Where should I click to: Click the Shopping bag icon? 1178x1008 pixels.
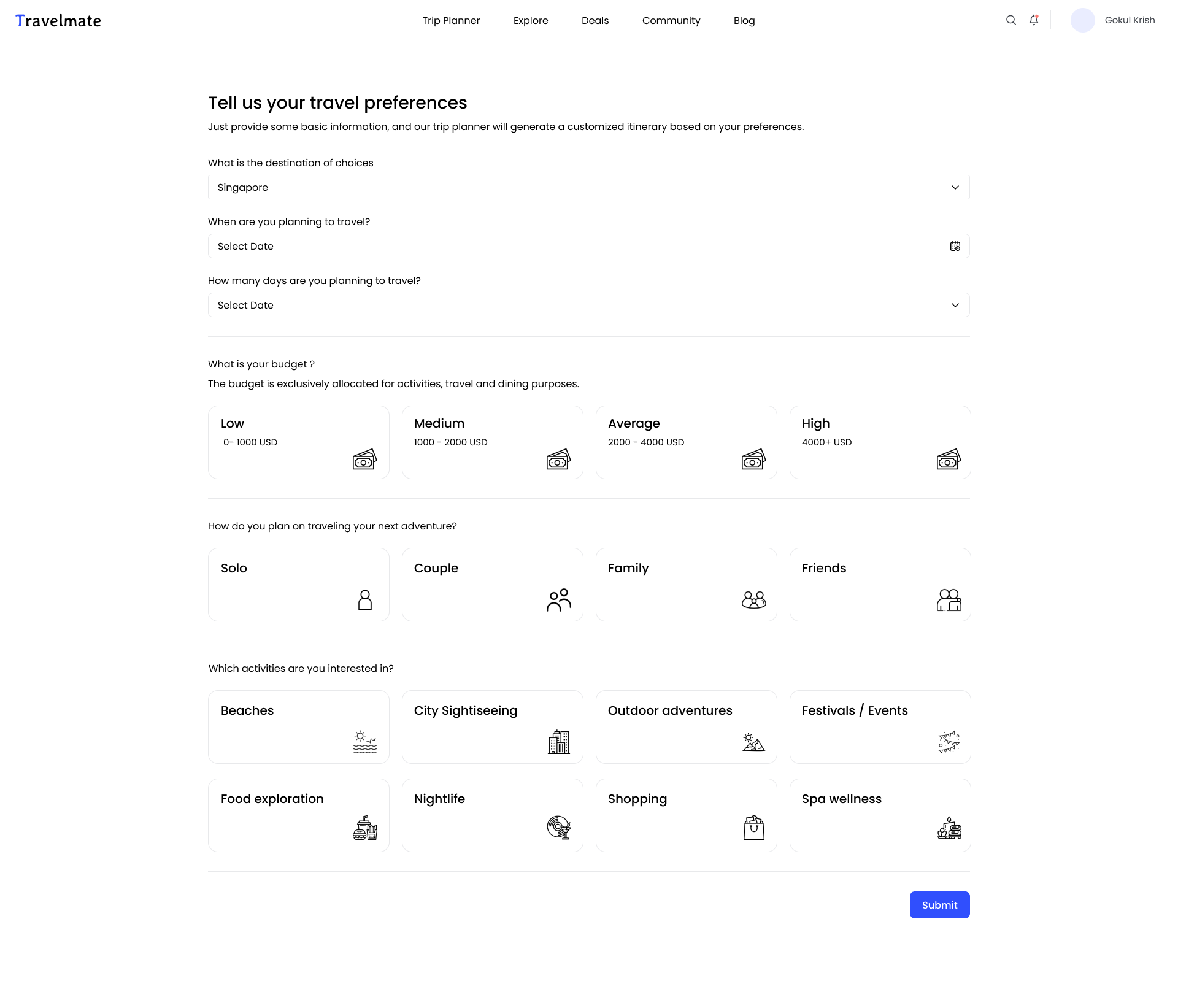(x=754, y=828)
